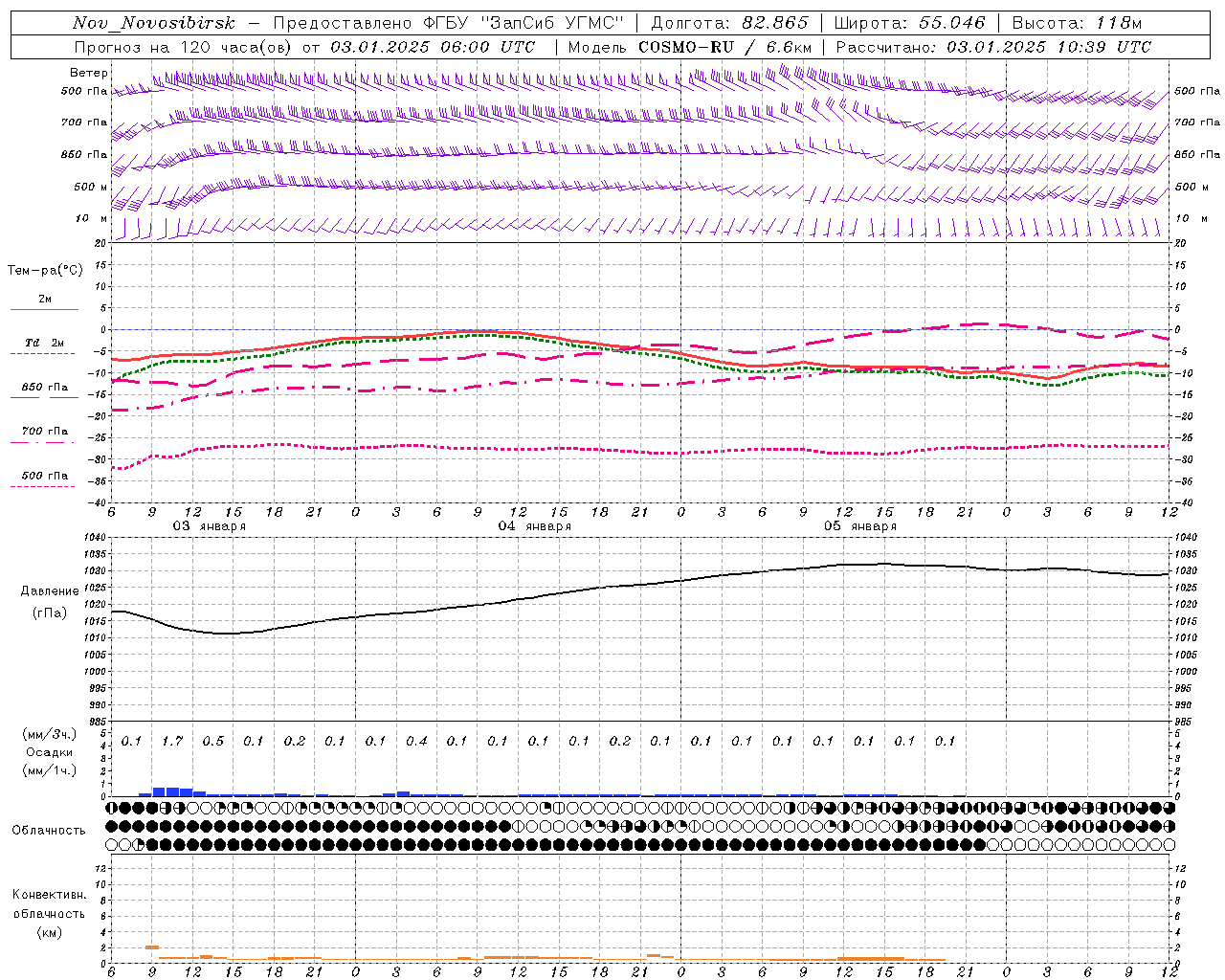Select the ФГБУ "ЗапСиб УГМС" provider text

[x=524, y=23]
